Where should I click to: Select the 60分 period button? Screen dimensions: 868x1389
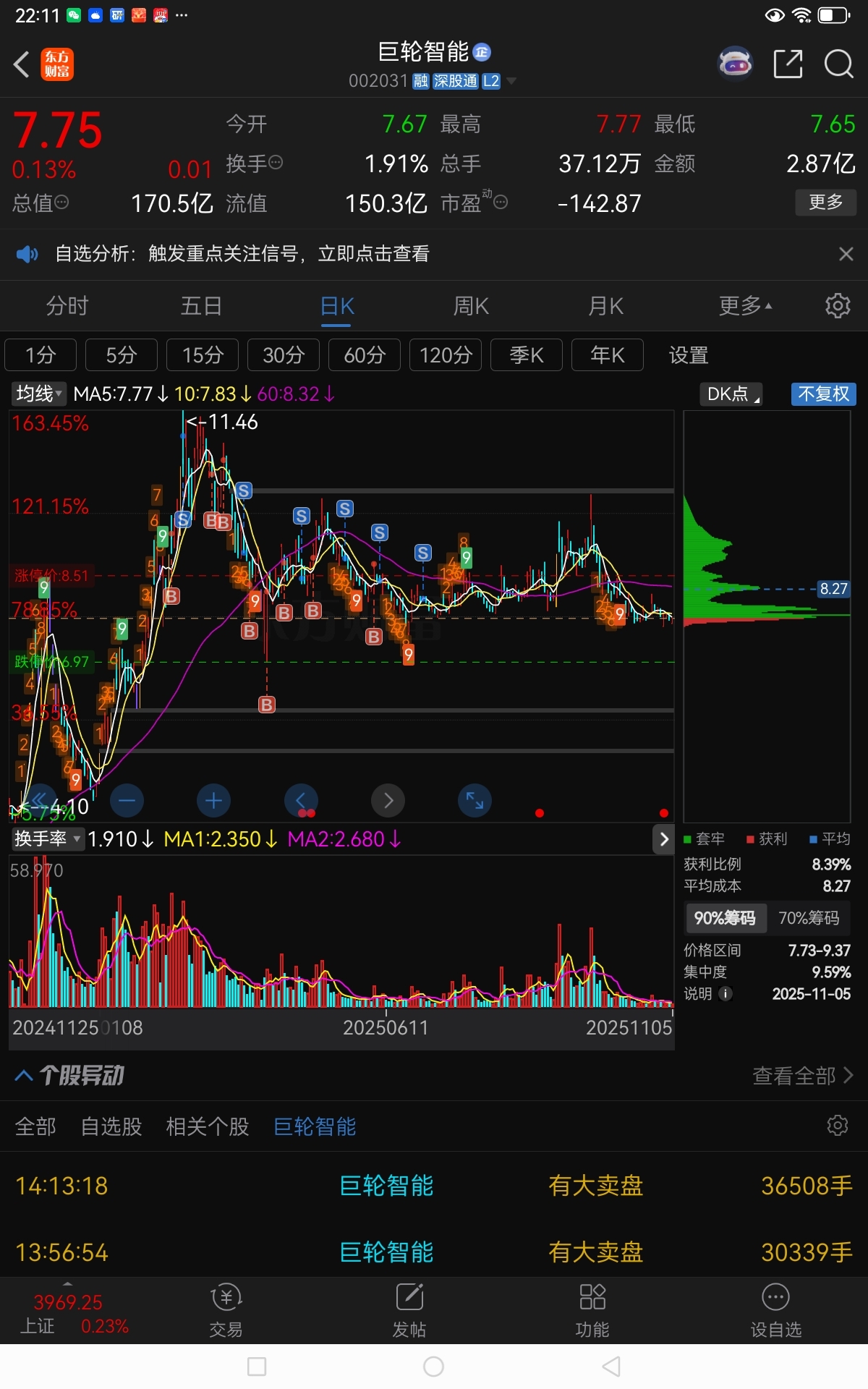click(365, 354)
